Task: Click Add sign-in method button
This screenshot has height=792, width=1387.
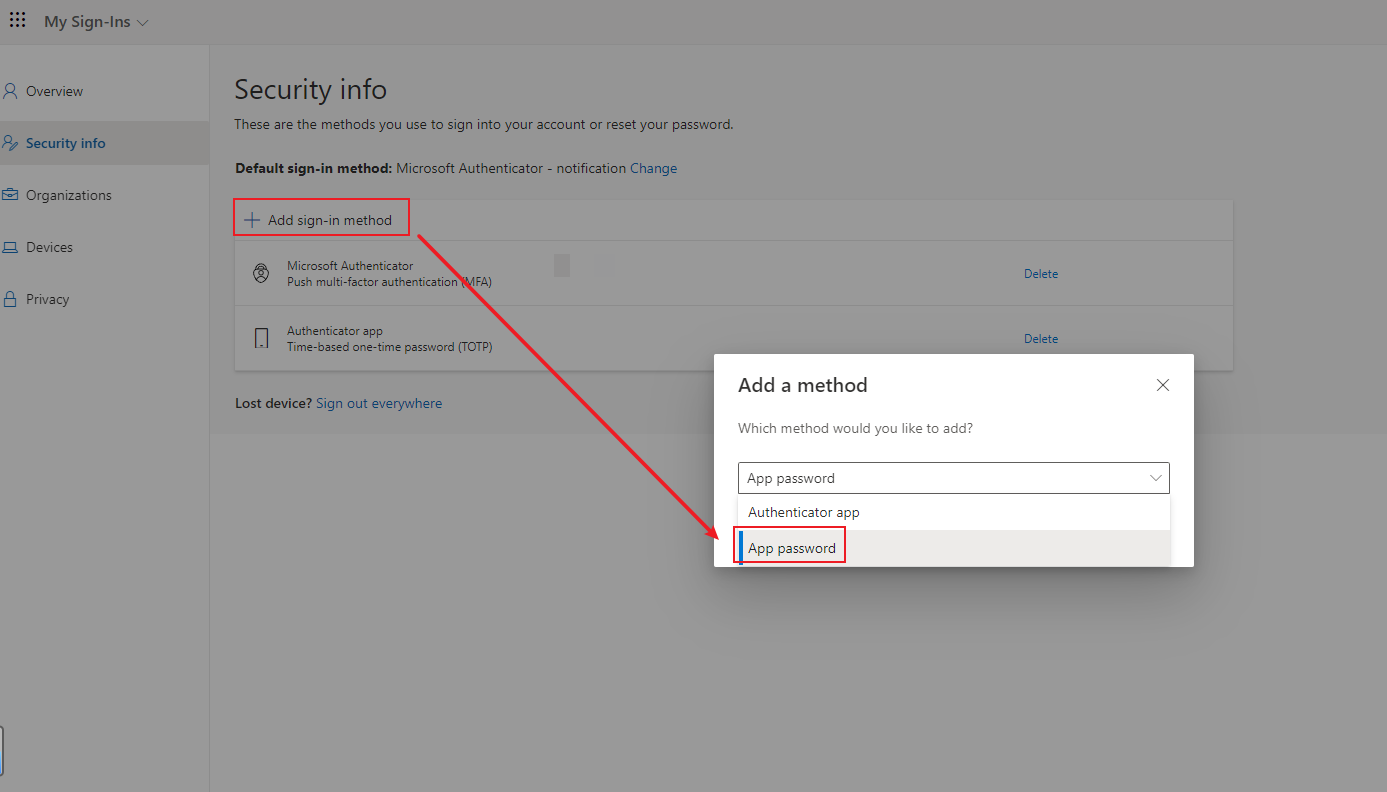Action: (321, 220)
